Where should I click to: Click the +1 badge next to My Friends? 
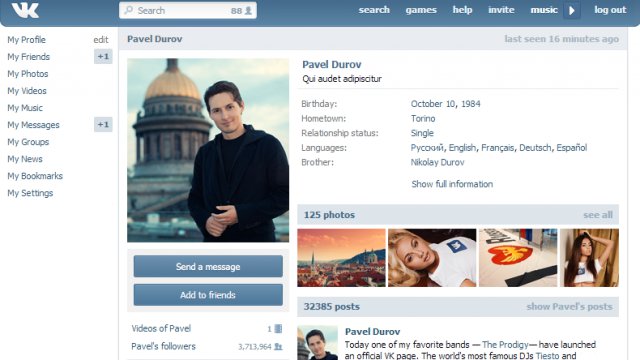coord(103,56)
